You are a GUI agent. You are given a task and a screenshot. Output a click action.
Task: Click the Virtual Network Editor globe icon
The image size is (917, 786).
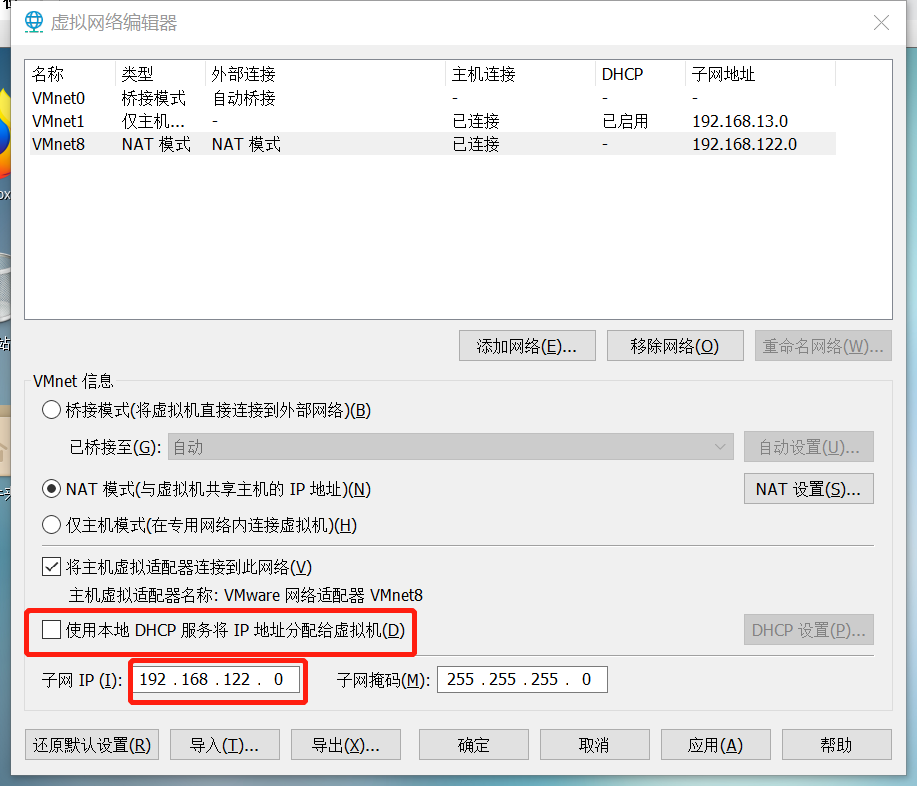[34, 22]
